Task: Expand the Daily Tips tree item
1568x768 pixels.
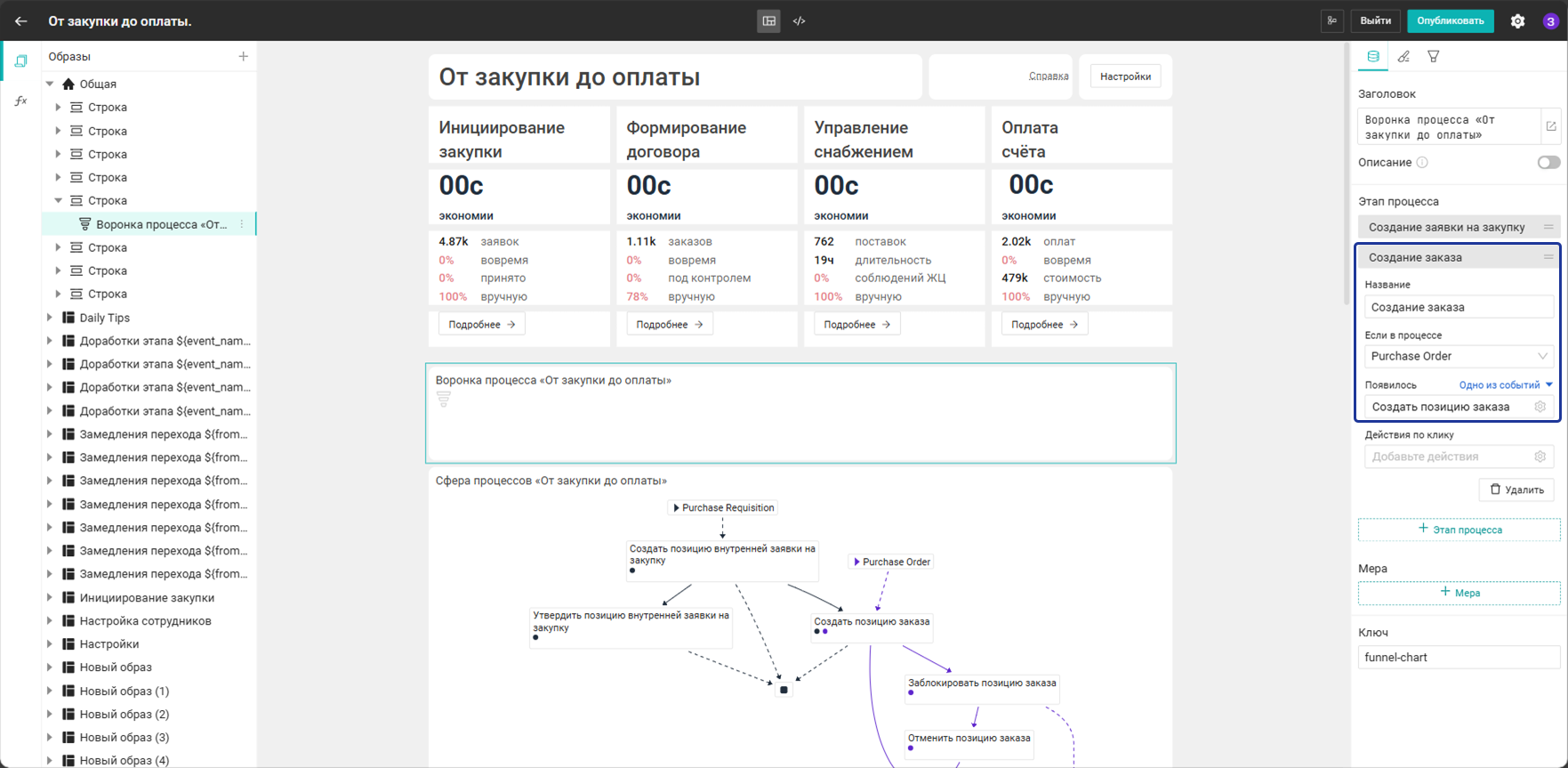Action: 50,318
